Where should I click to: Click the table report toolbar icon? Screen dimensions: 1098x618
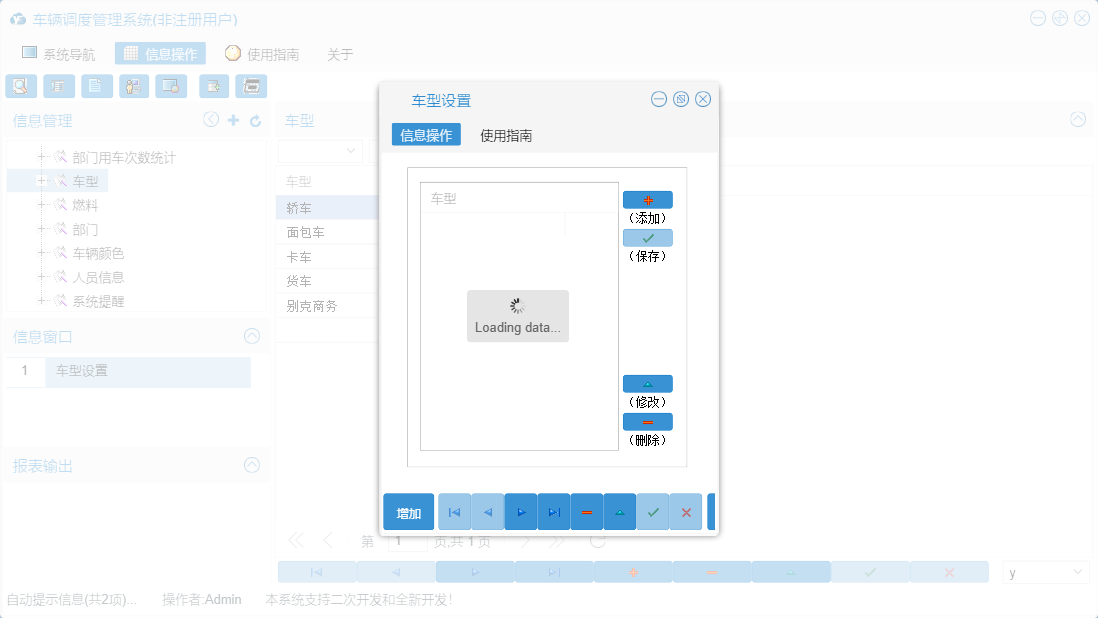[x=59, y=86]
